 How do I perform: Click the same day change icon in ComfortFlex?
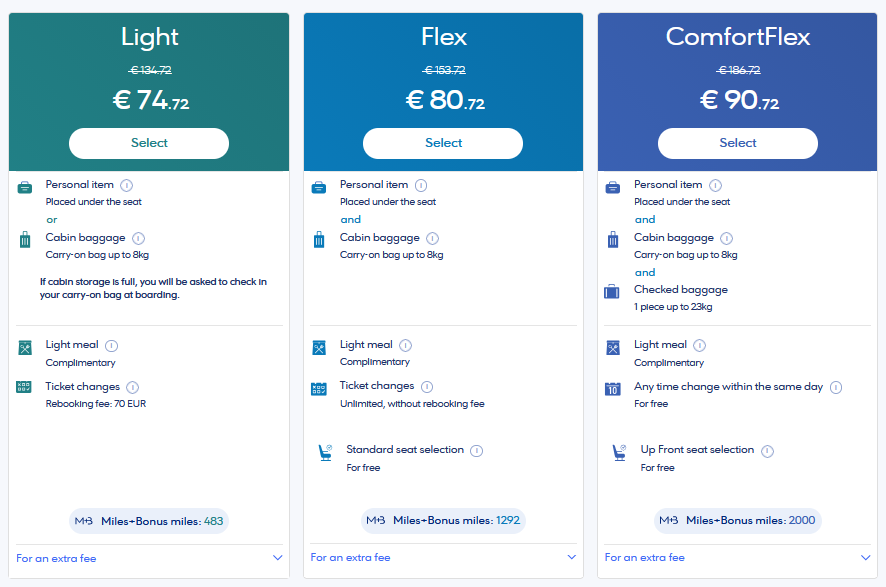pos(615,388)
